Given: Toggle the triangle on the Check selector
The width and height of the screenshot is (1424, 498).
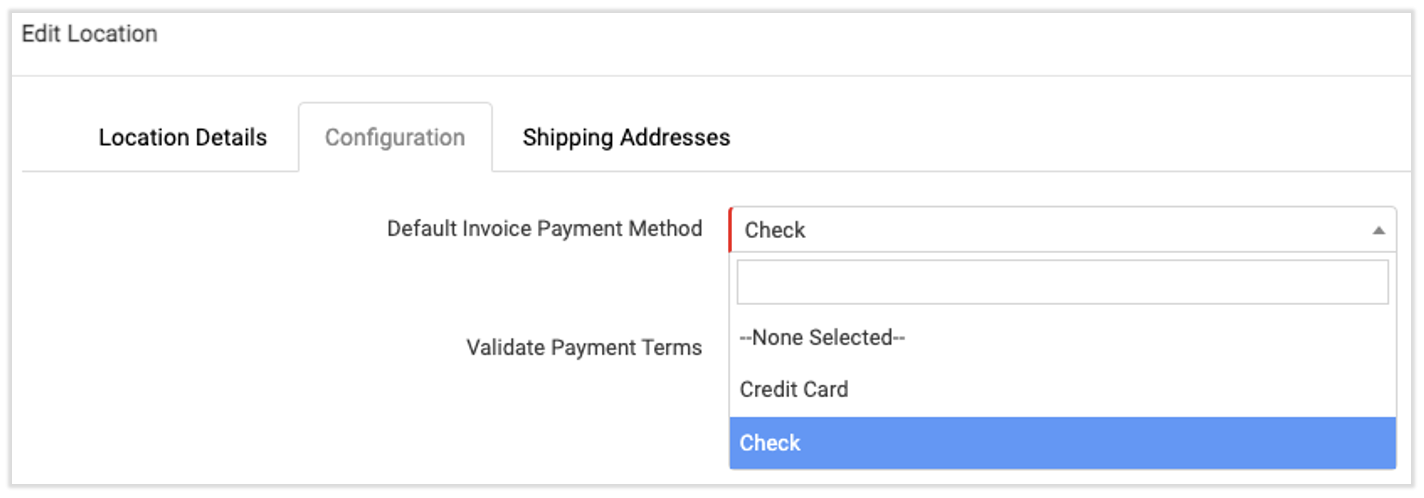Looking at the screenshot, I should click(1378, 230).
